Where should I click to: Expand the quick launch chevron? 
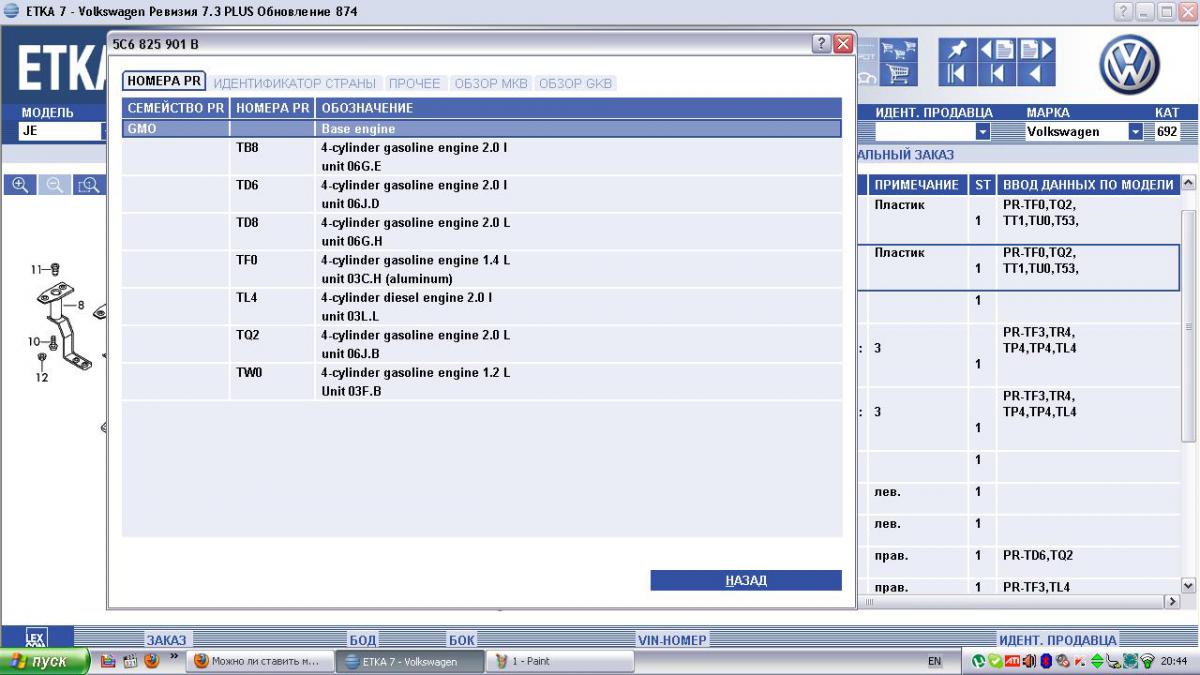pos(174,658)
